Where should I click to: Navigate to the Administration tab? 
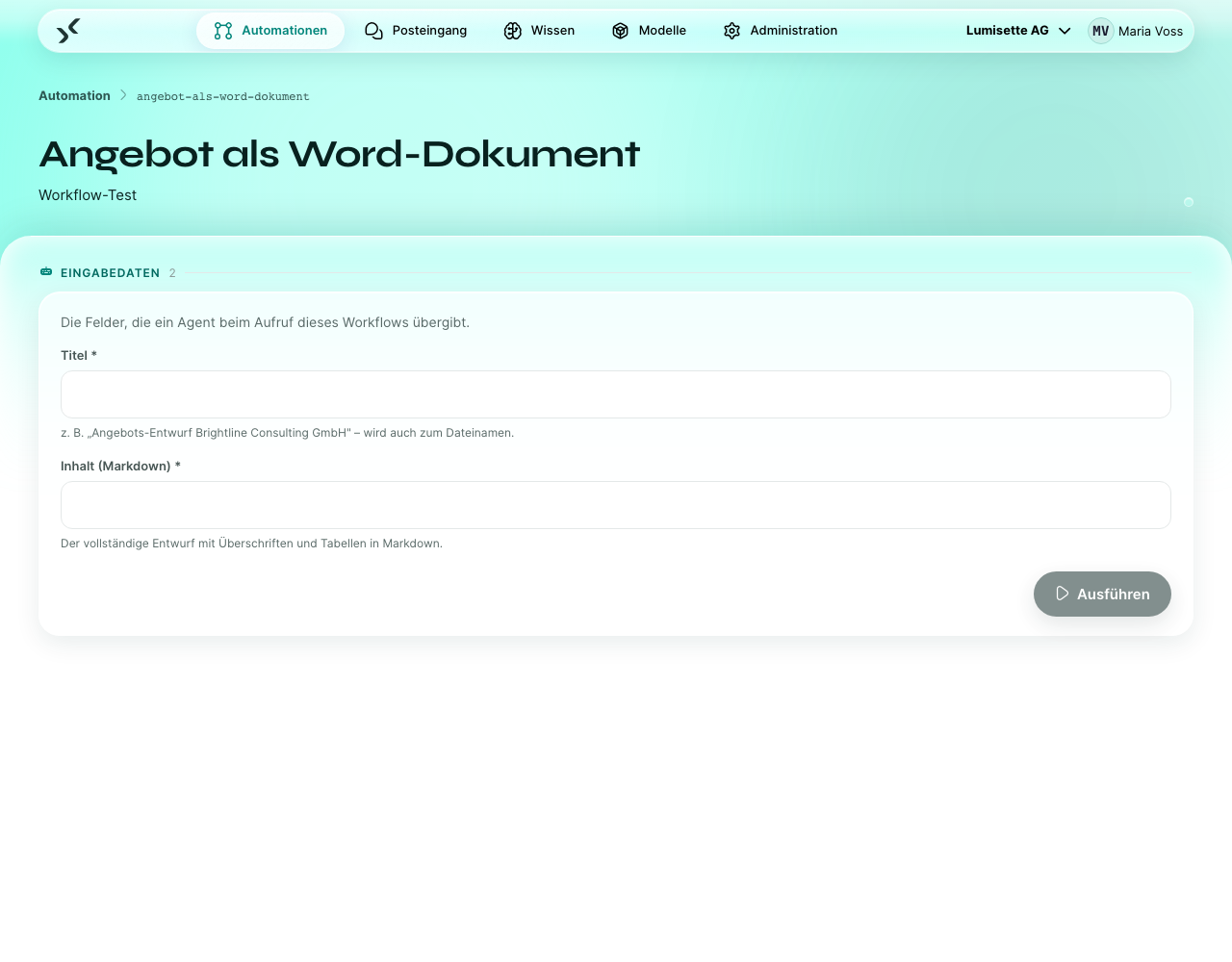pos(781,31)
